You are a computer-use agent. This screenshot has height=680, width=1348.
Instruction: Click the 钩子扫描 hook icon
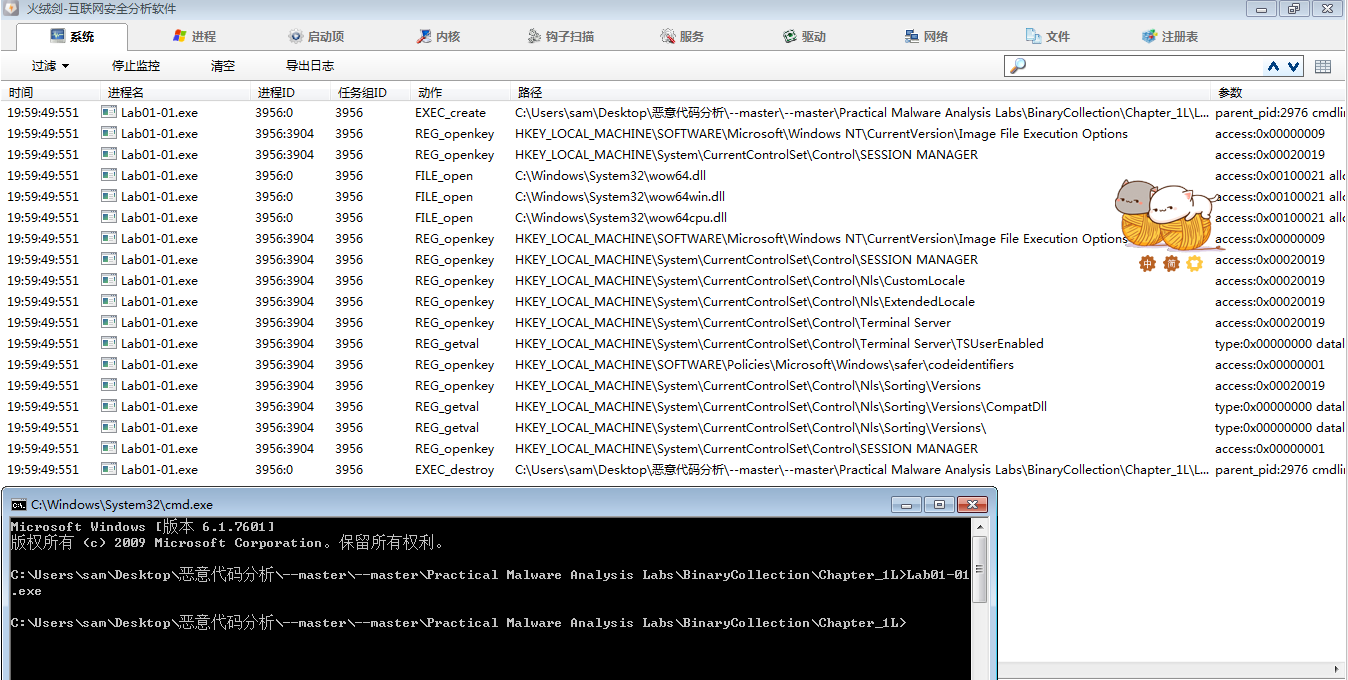click(536, 36)
